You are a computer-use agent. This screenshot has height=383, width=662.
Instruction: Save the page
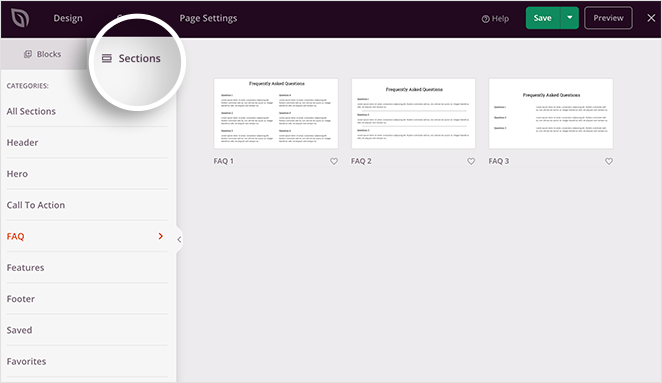(x=543, y=18)
